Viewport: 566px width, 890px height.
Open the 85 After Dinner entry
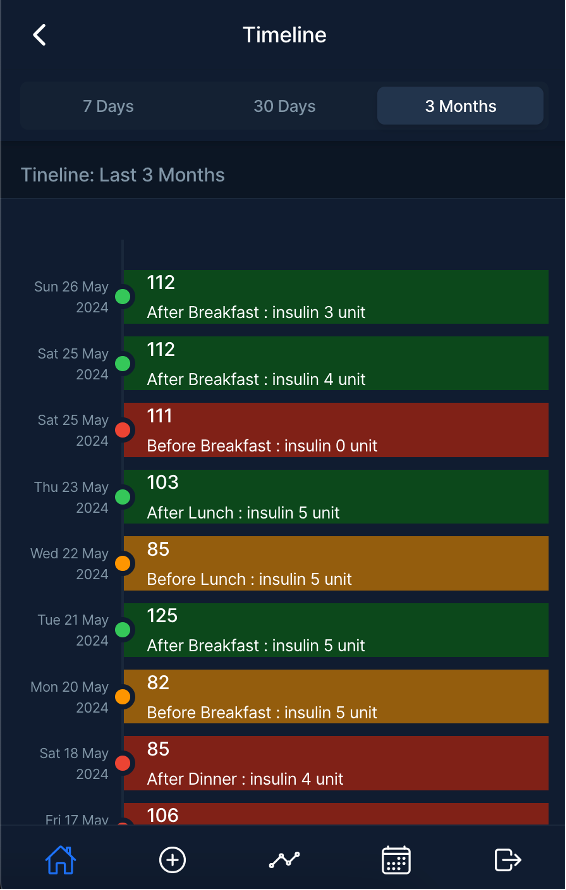[336, 763]
